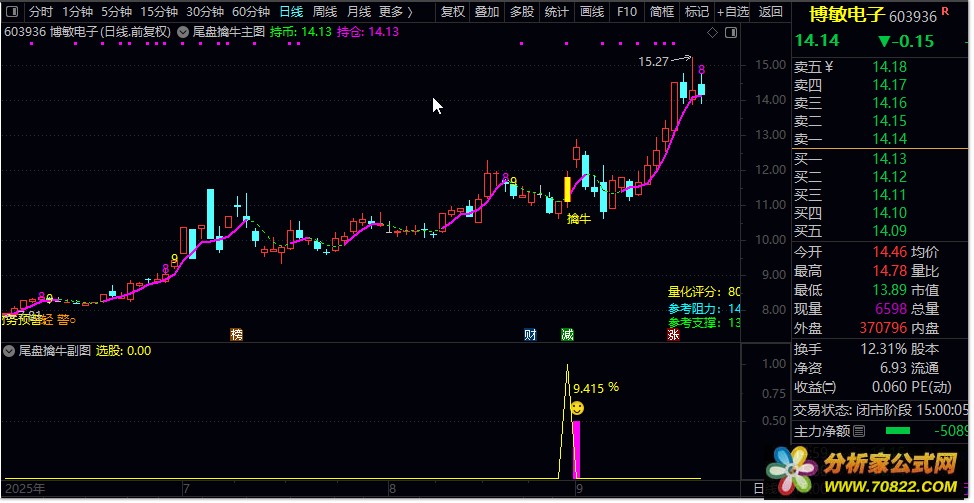Screen dimensions: 974x503
Task: Click the smiley face signal icon
Action: (577, 408)
